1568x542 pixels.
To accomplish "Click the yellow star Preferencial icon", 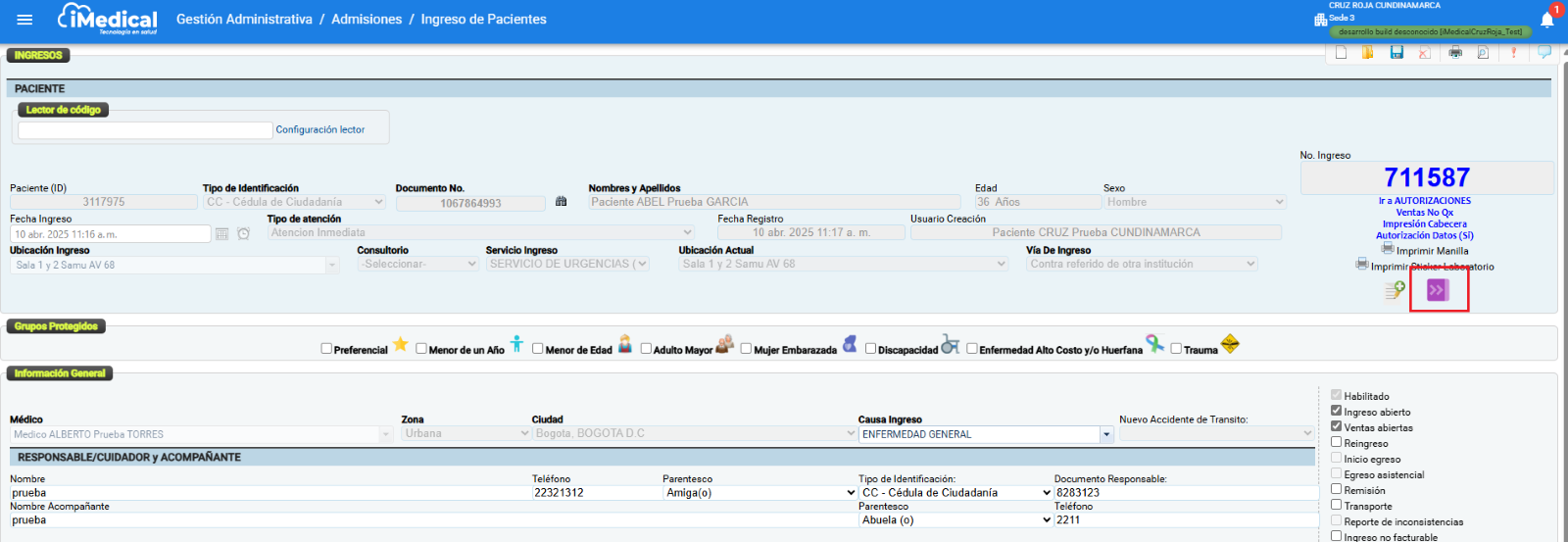I will [400, 345].
